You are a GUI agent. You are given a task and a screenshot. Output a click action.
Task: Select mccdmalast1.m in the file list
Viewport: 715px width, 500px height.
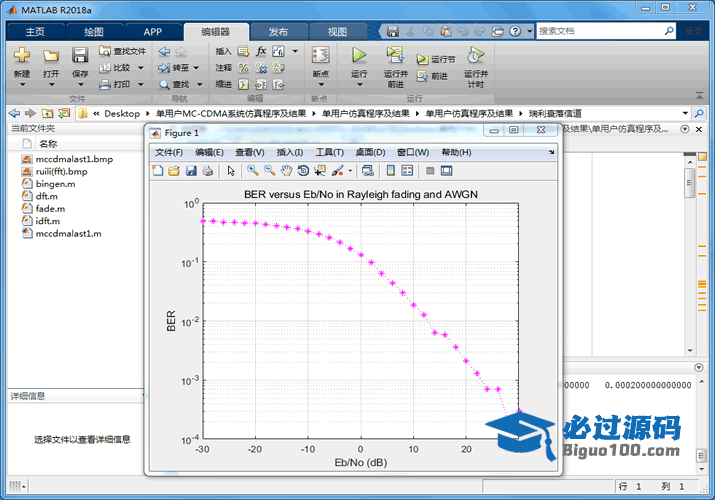68,234
